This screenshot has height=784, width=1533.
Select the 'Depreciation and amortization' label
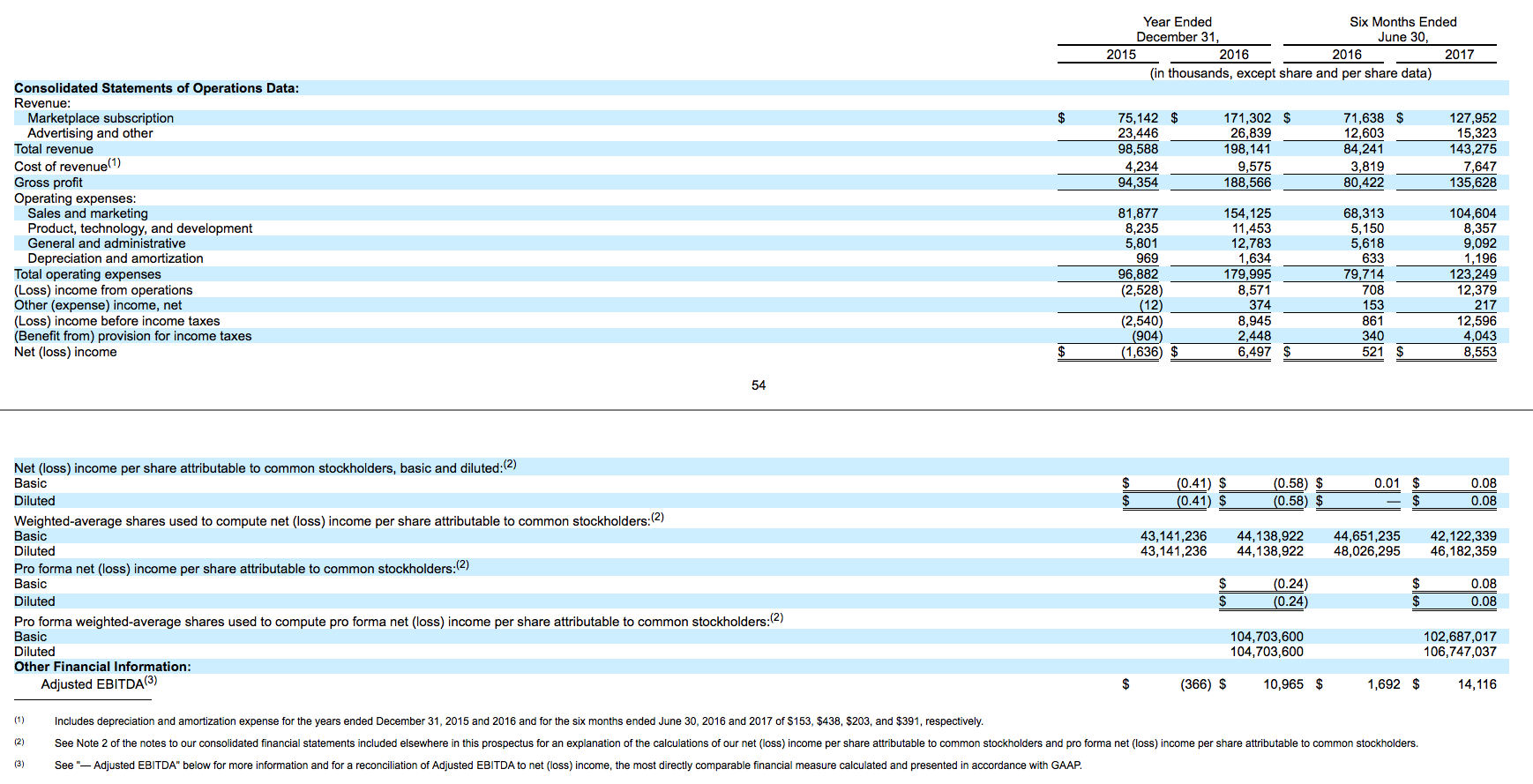click(116, 258)
